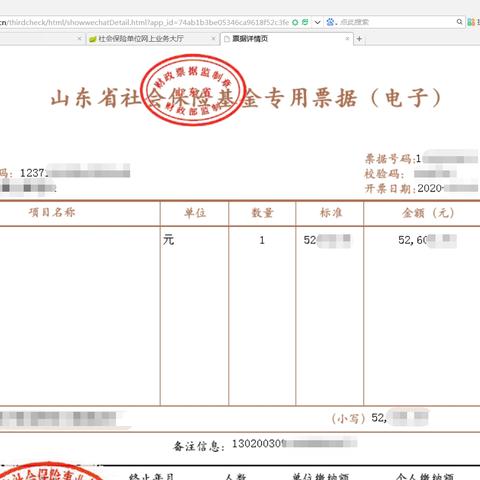Image resolution: width=480 pixels, height=480 pixels.
Task: Click the 金额（元） column header
Action: [428, 213]
